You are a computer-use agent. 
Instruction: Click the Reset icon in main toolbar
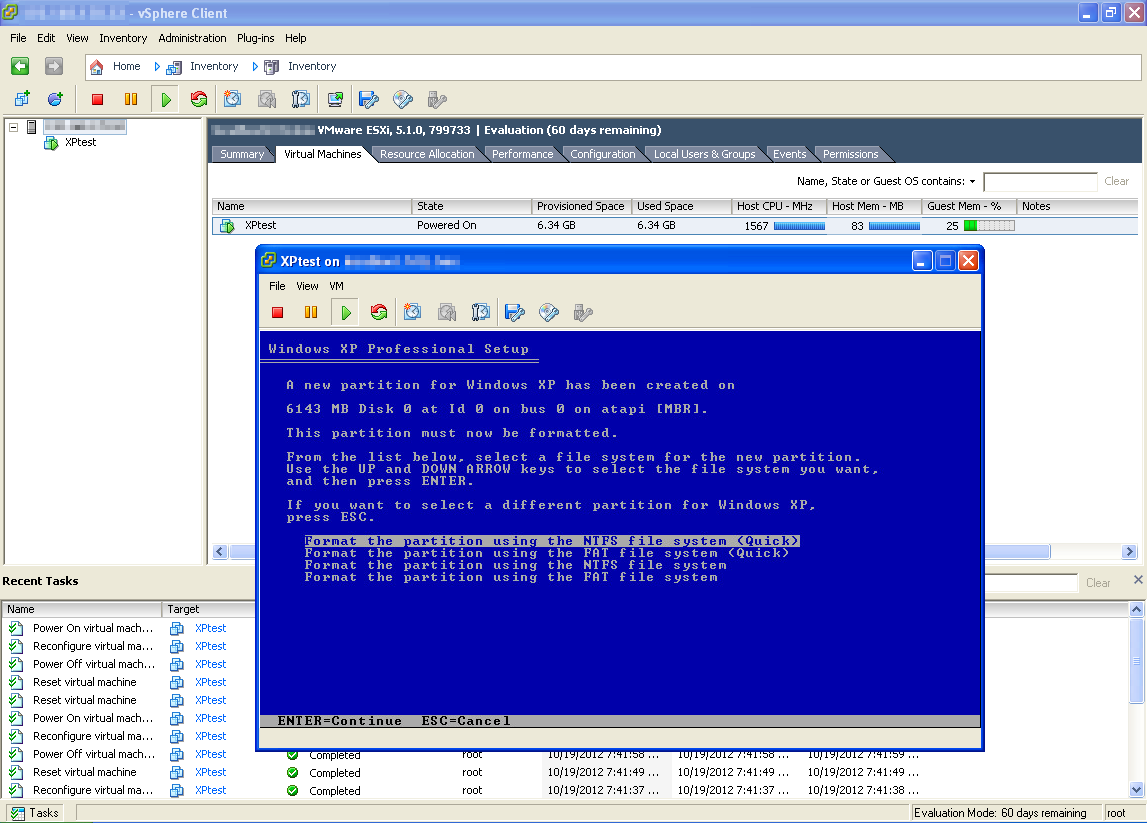tap(199, 99)
